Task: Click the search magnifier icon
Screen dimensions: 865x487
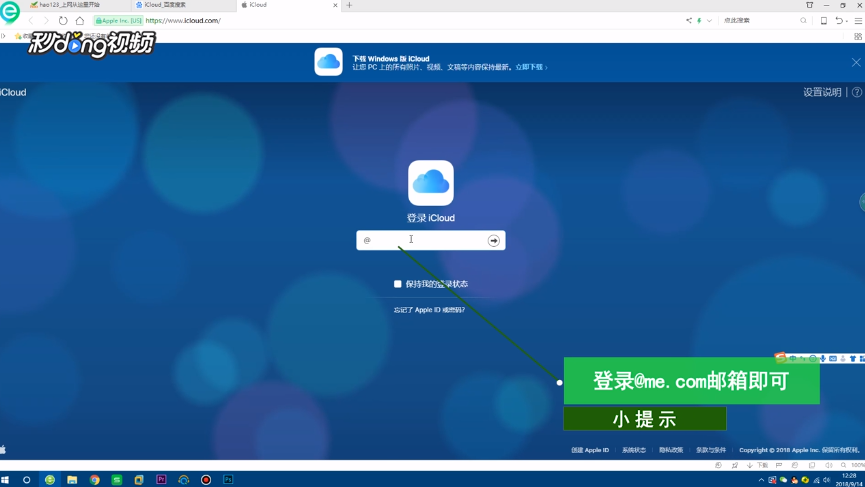Action: pos(803,20)
